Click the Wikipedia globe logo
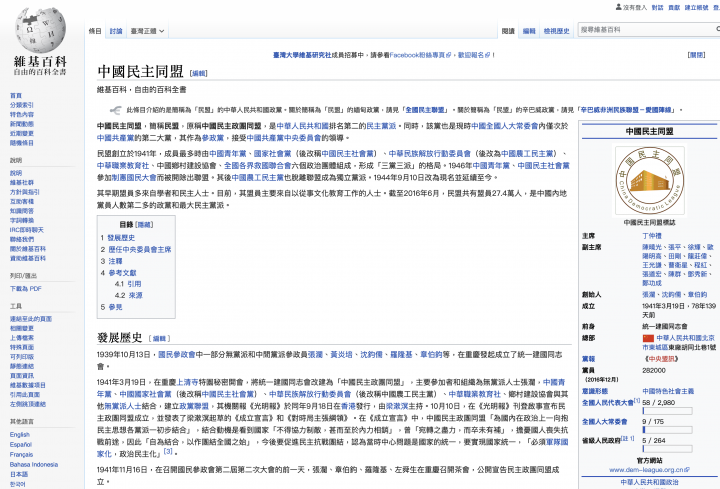This screenshot has height=489, width=720. [x=40, y=30]
